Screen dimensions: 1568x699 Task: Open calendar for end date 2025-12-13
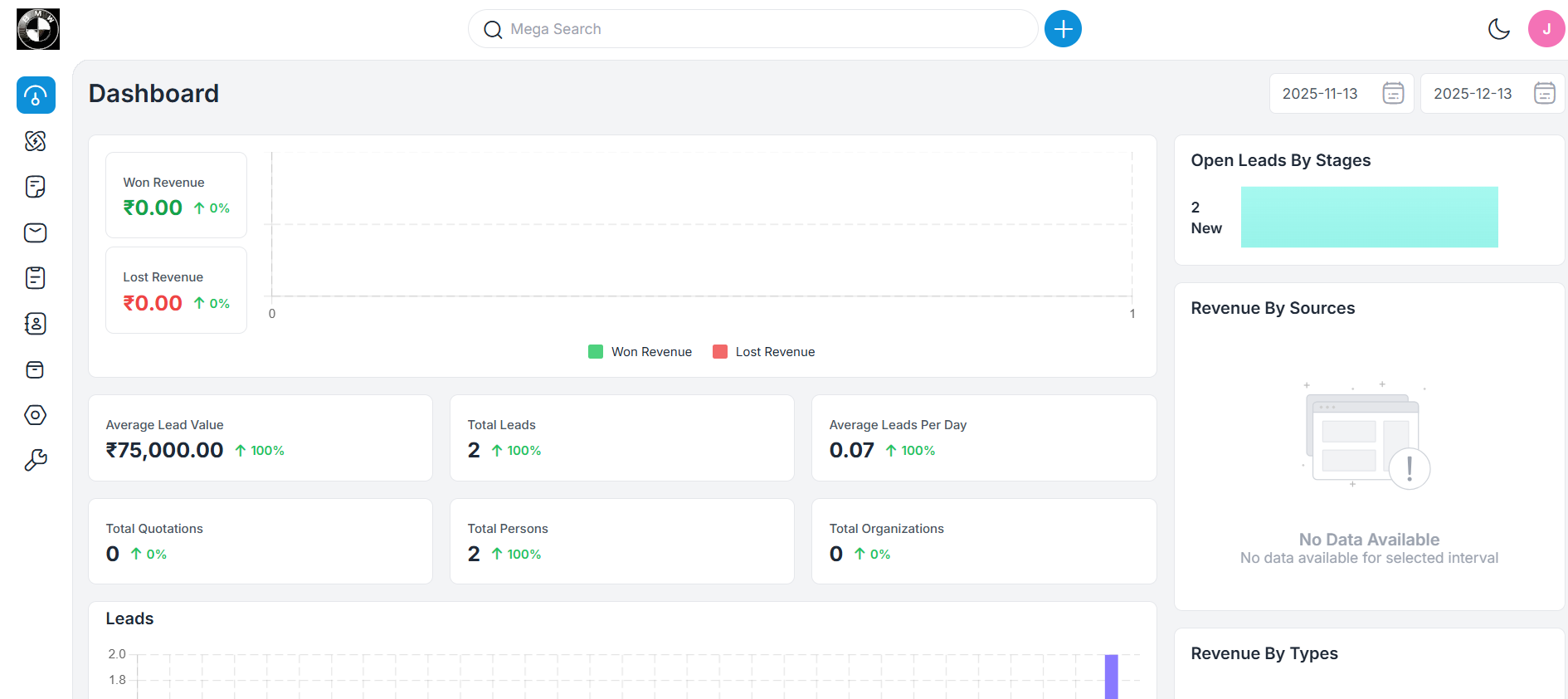click(1544, 93)
